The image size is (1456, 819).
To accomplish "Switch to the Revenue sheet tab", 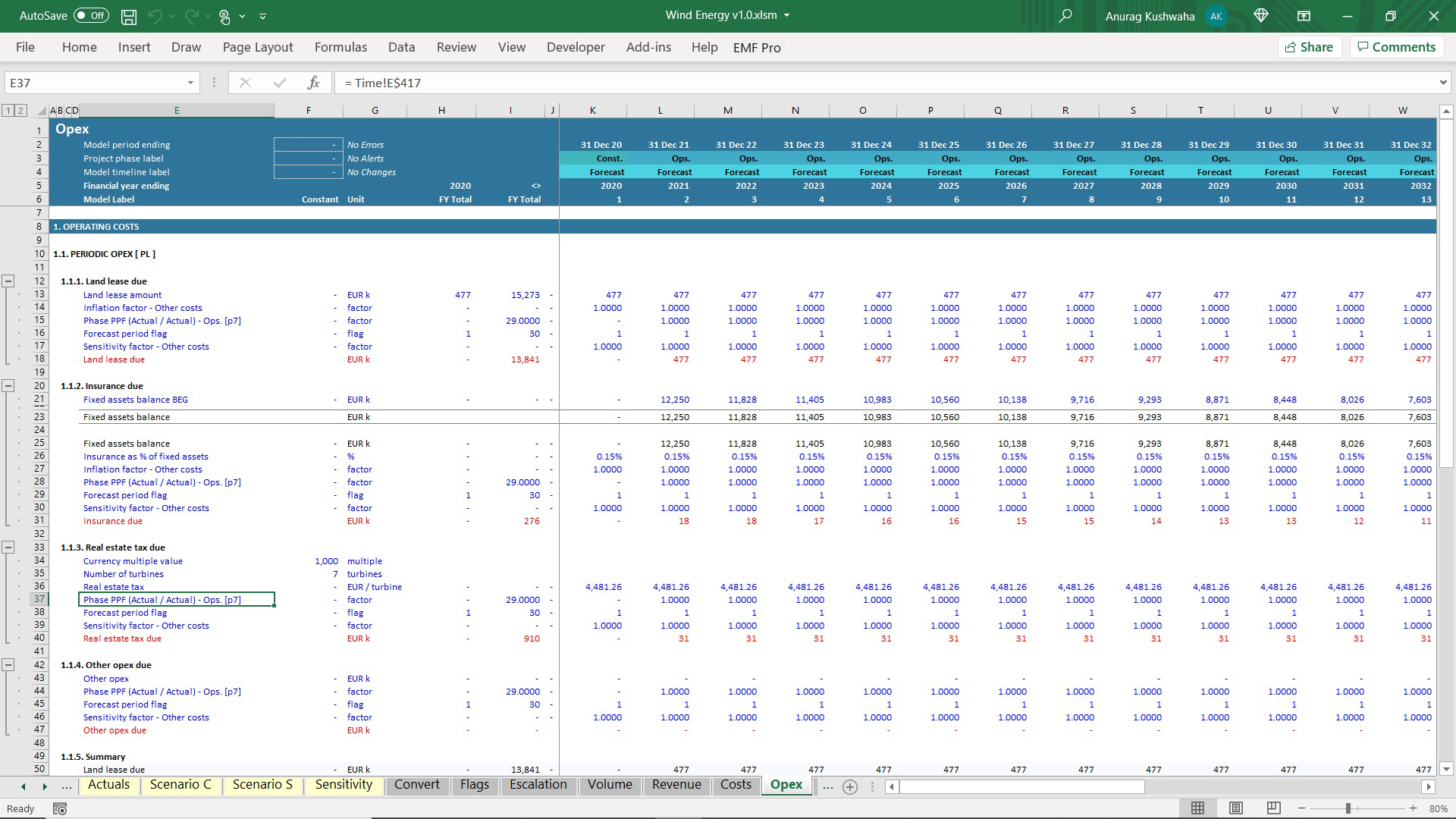I will [676, 785].
